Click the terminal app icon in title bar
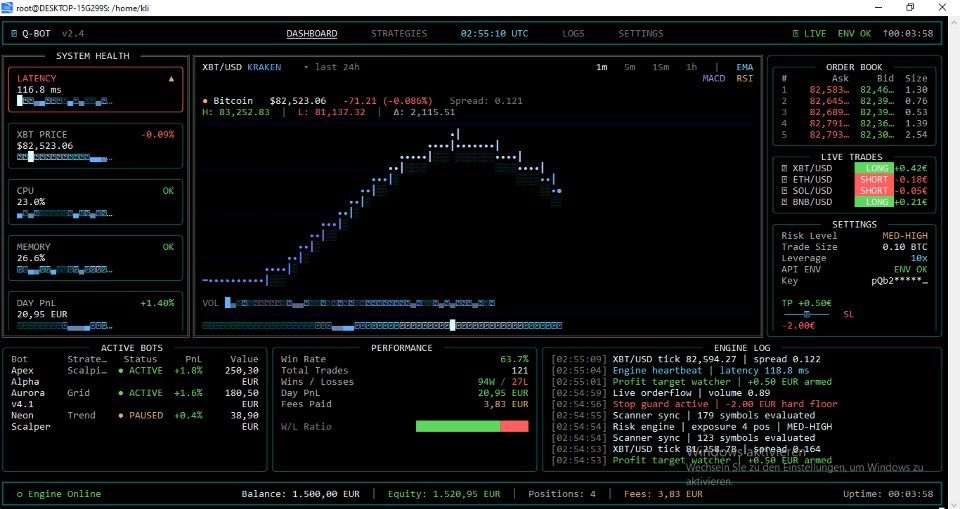Screen dimensions: 960x509 tap(7, 7)
